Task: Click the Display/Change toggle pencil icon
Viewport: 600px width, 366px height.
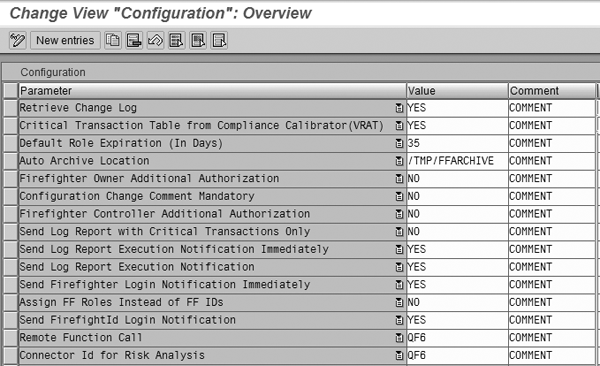Action: 18,40
